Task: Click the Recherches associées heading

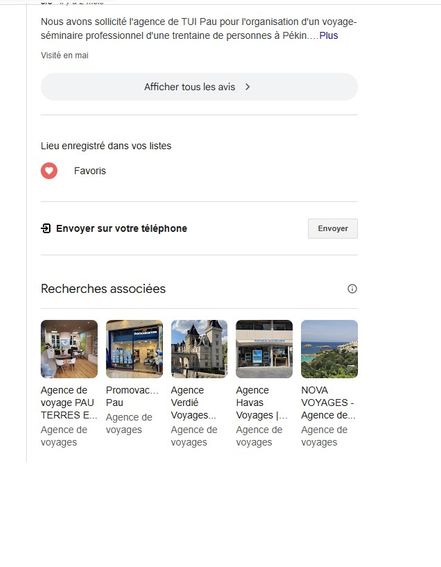Action: (x=103, y=289)
